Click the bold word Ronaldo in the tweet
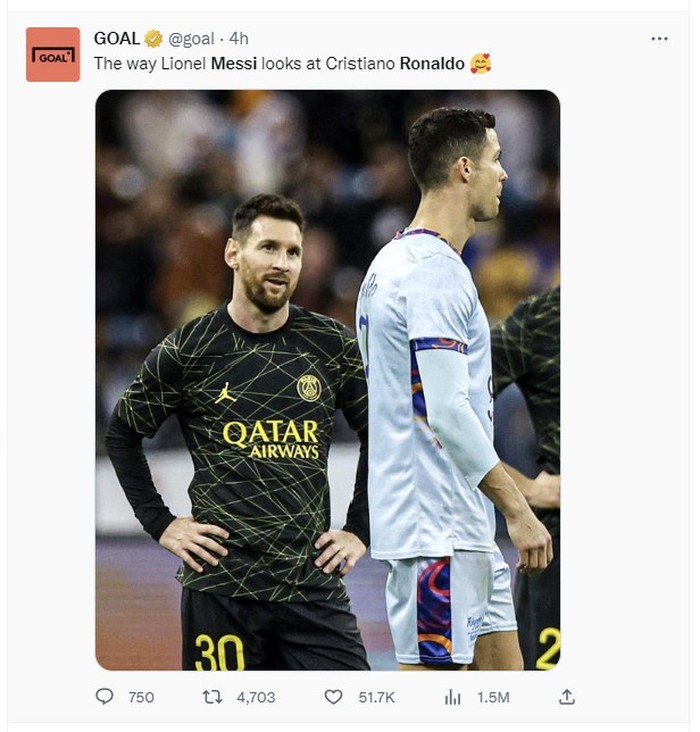Image resolution: width=700 pixels, height=732 pixels. 432,64
